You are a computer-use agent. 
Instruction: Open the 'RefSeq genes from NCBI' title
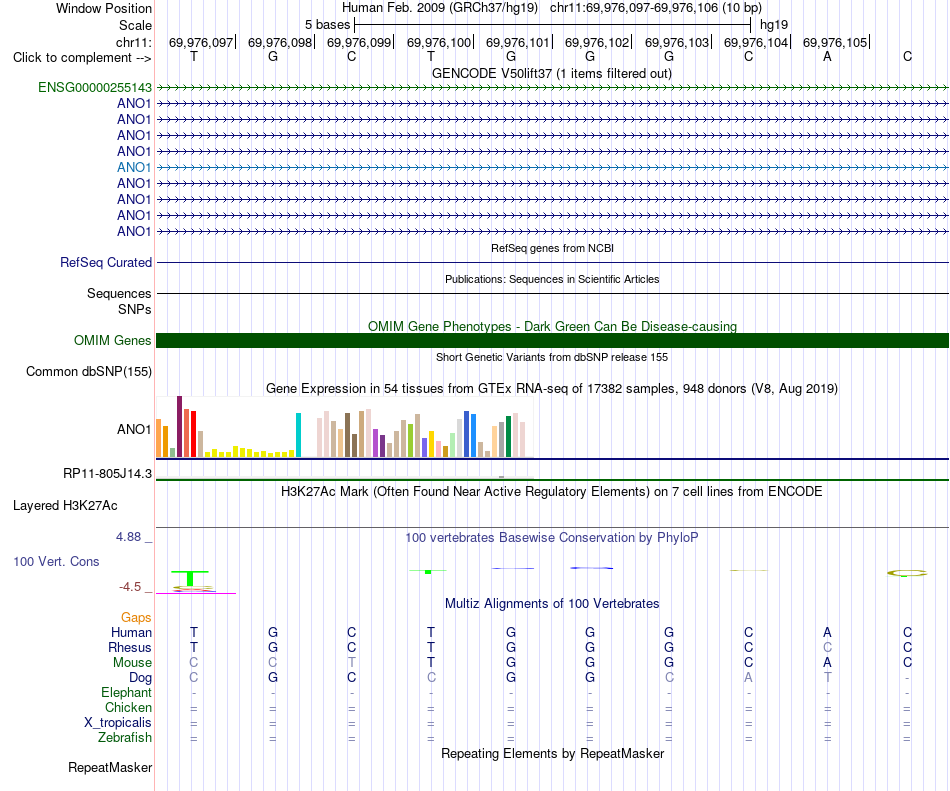tap(552, 248)
